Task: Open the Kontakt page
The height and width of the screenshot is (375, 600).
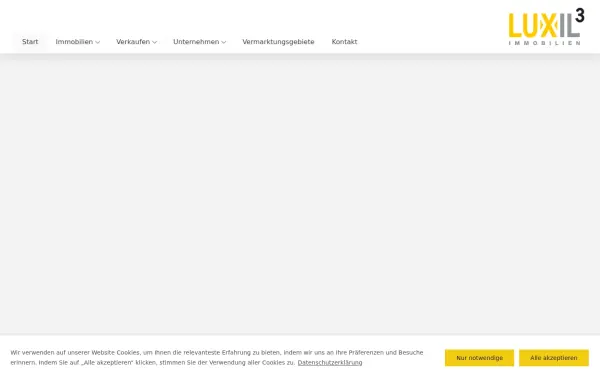Action: click(x=344, y=42)
